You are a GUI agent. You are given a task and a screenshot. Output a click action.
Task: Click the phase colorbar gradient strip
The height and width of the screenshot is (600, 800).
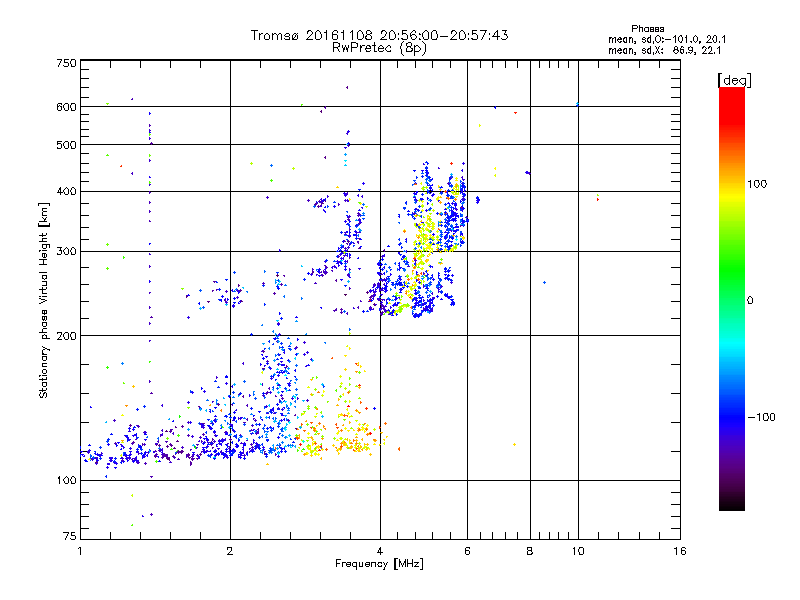coord(732,298)
